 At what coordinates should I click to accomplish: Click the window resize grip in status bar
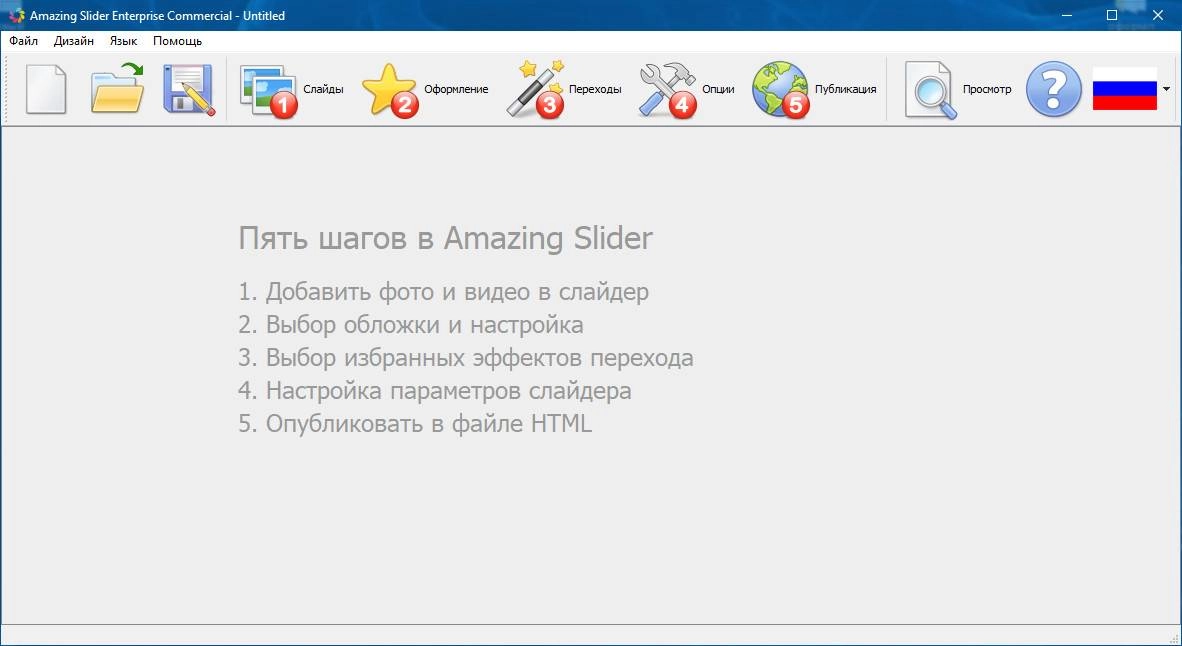(x=1173, y=638)
